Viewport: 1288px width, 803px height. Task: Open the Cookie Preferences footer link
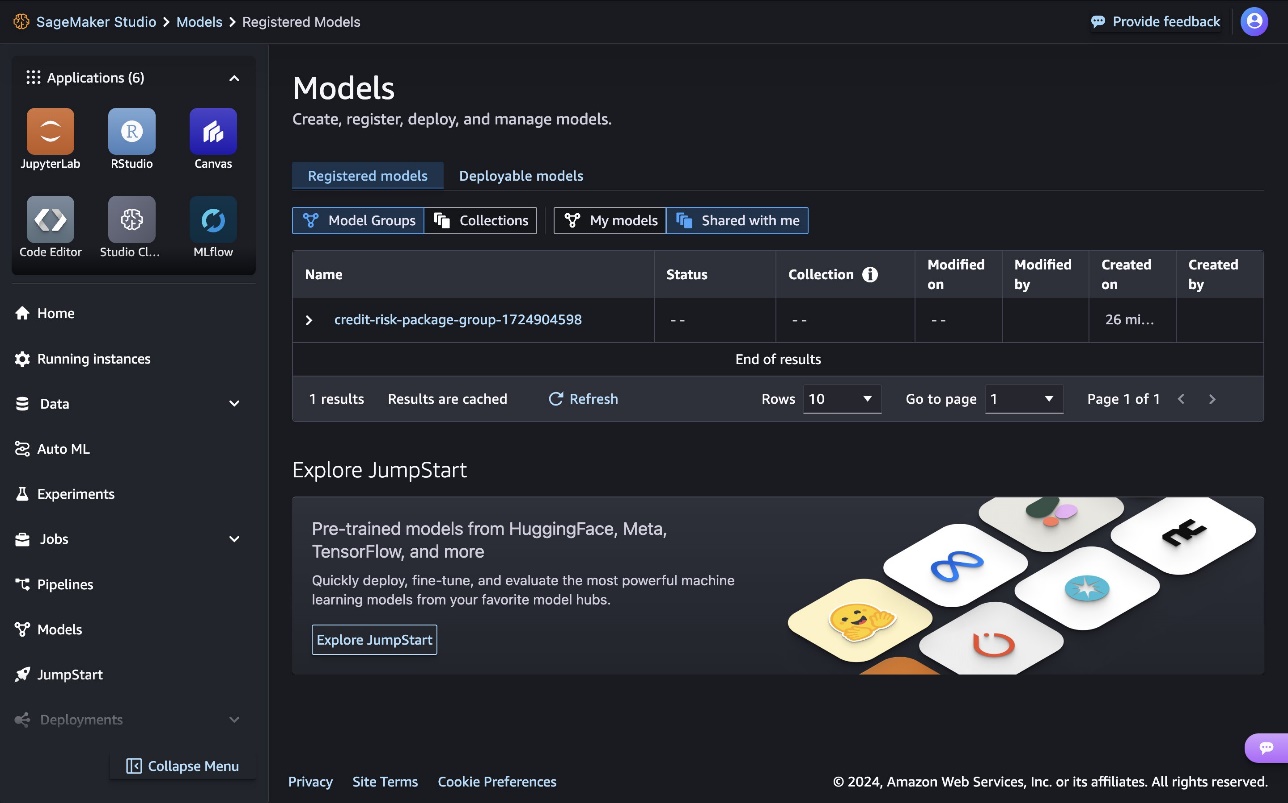[497, 782]
